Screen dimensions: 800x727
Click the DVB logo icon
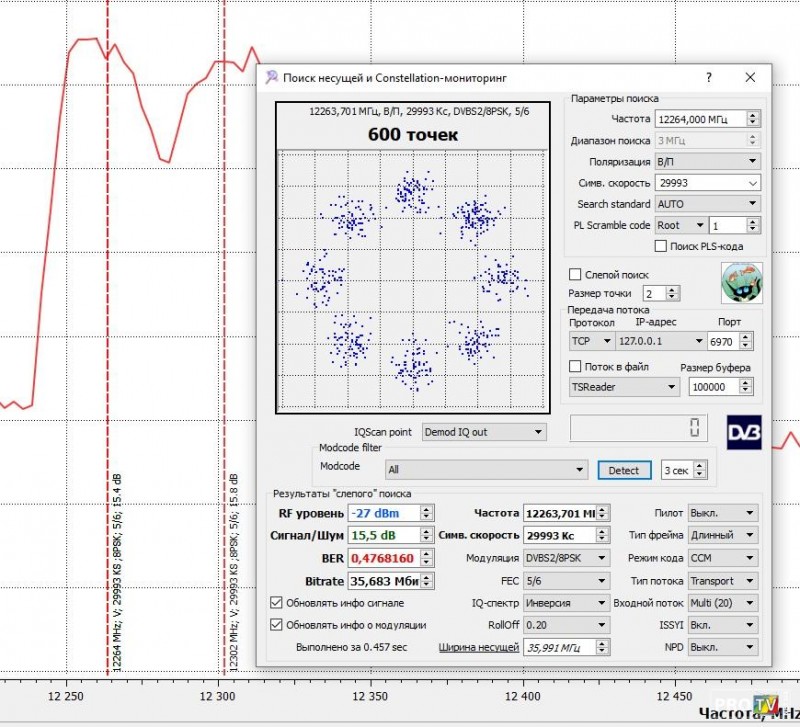[743, 430]
